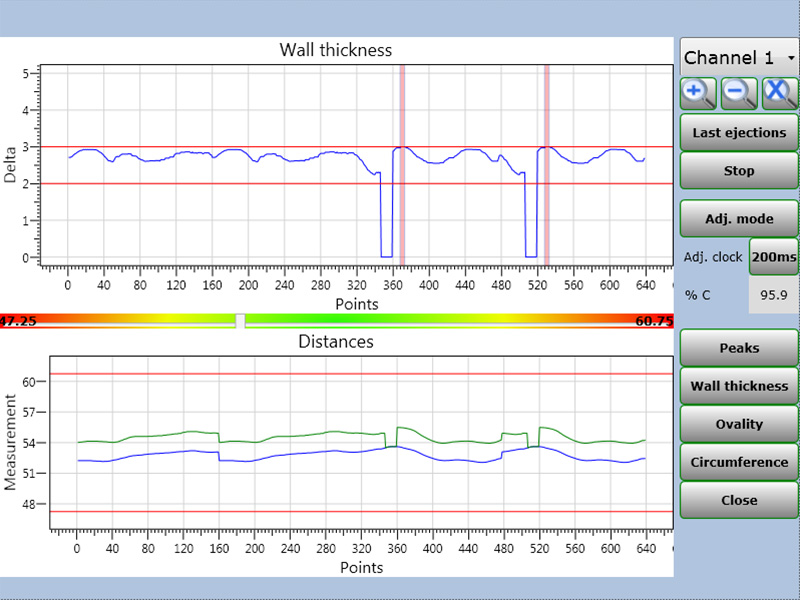Switch to the Peaks view
800x600 pixels.
tap(739, 348)
